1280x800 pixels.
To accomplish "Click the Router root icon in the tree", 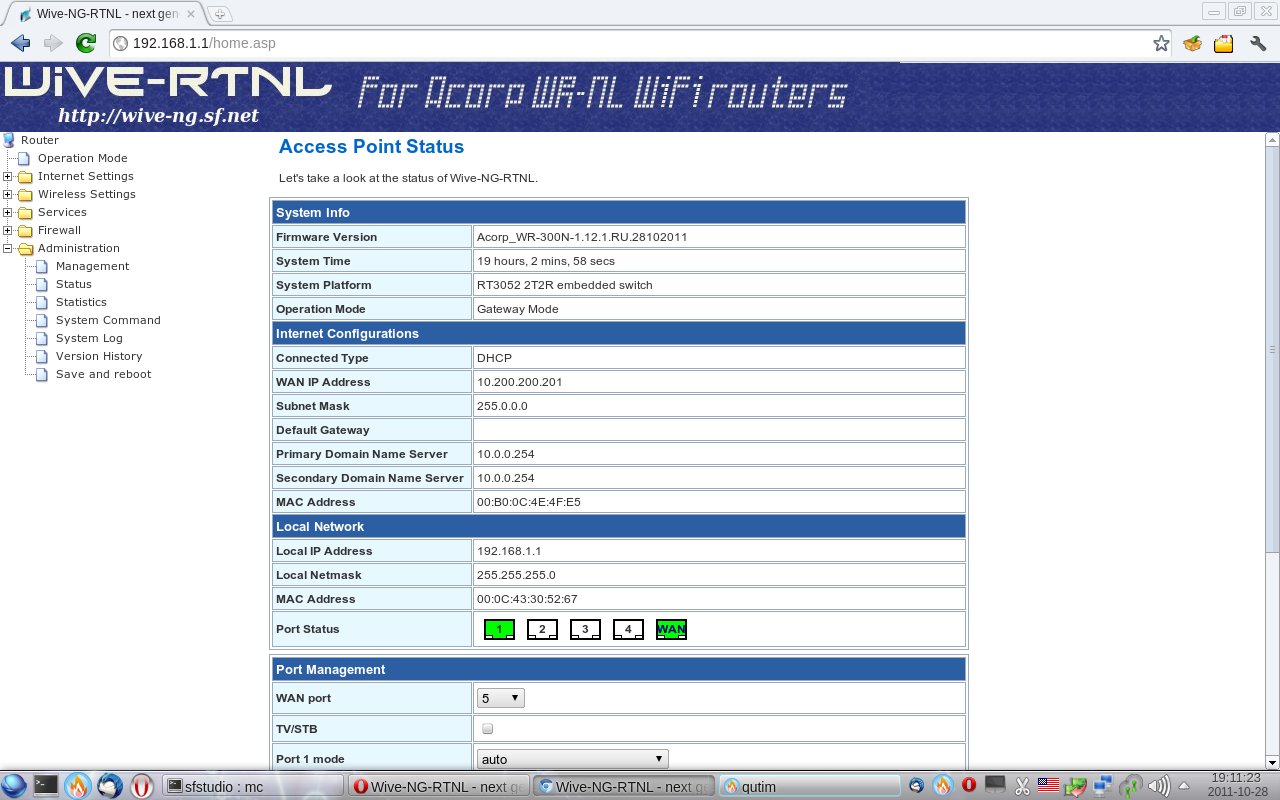I will 9,140.
